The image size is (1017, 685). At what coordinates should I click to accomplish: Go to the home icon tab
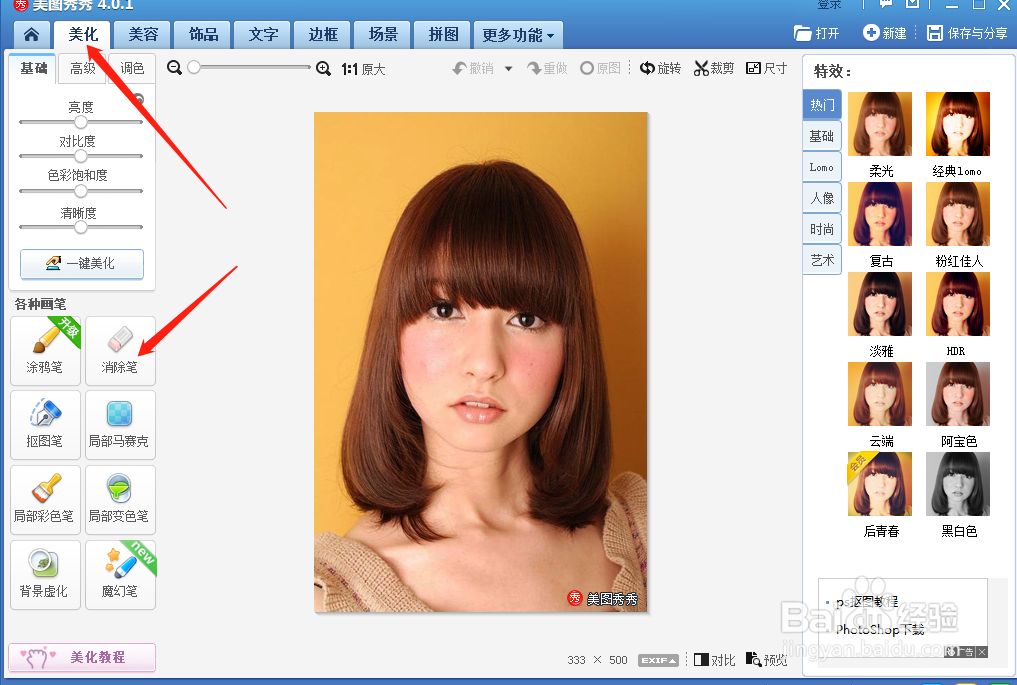31,34
